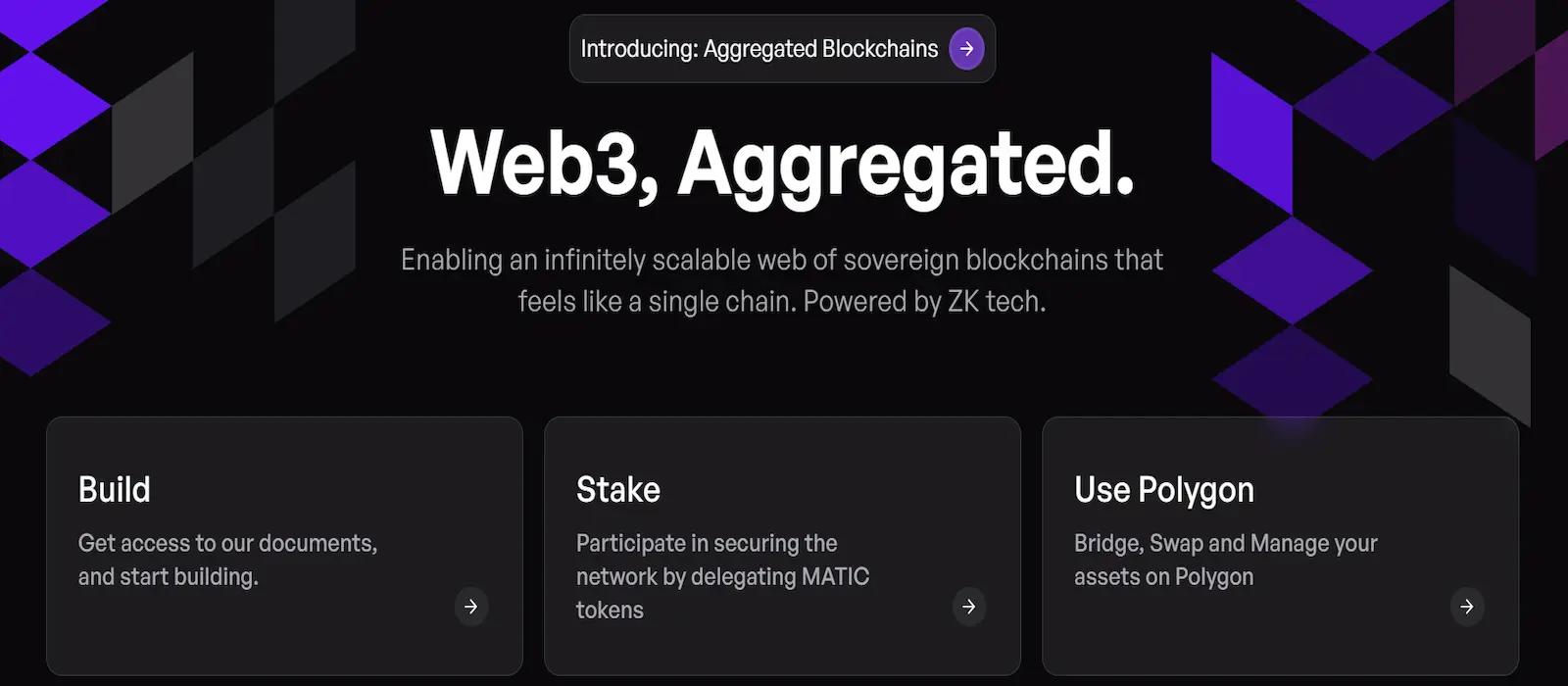Click 'Get access to our documents' text
The width and height of the screenshot is (1568, 686).
coord(227,543)
